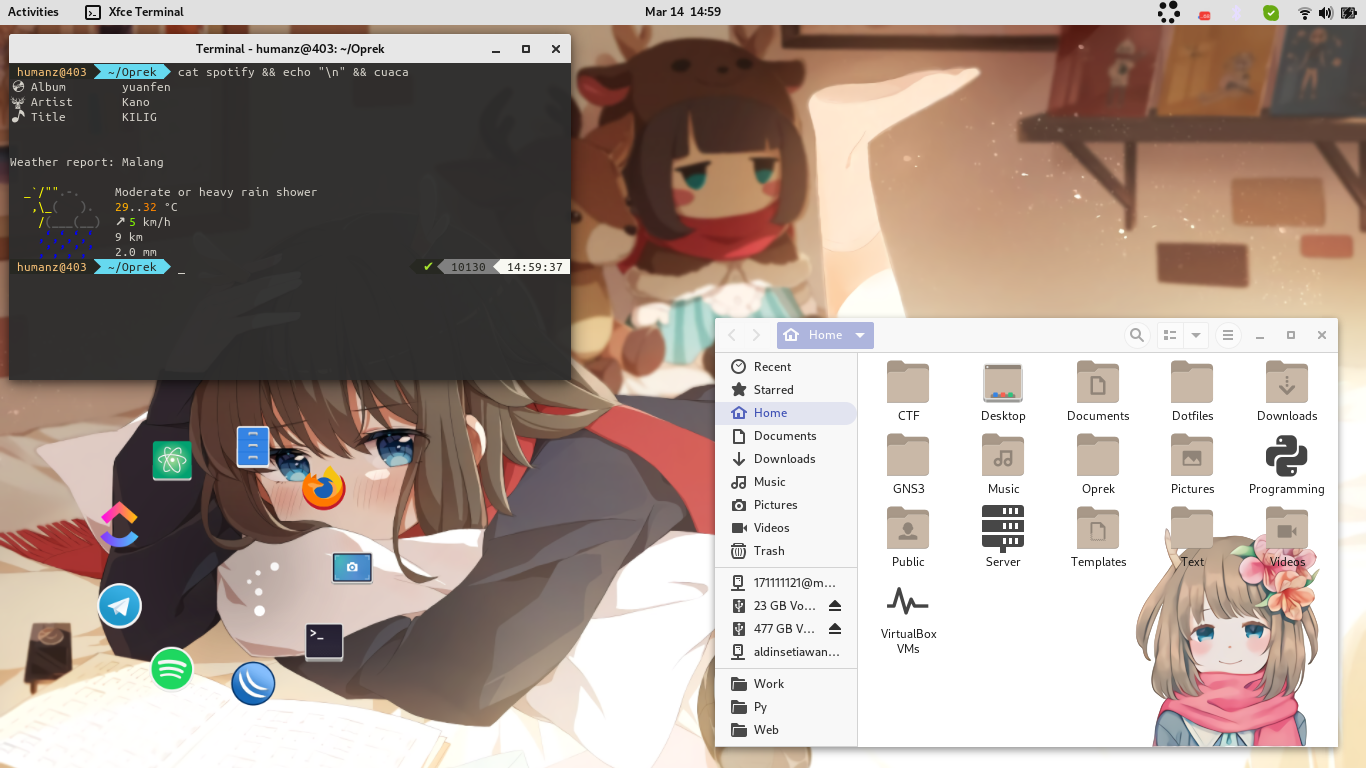Go forward in the file manager

click(756, 335)
